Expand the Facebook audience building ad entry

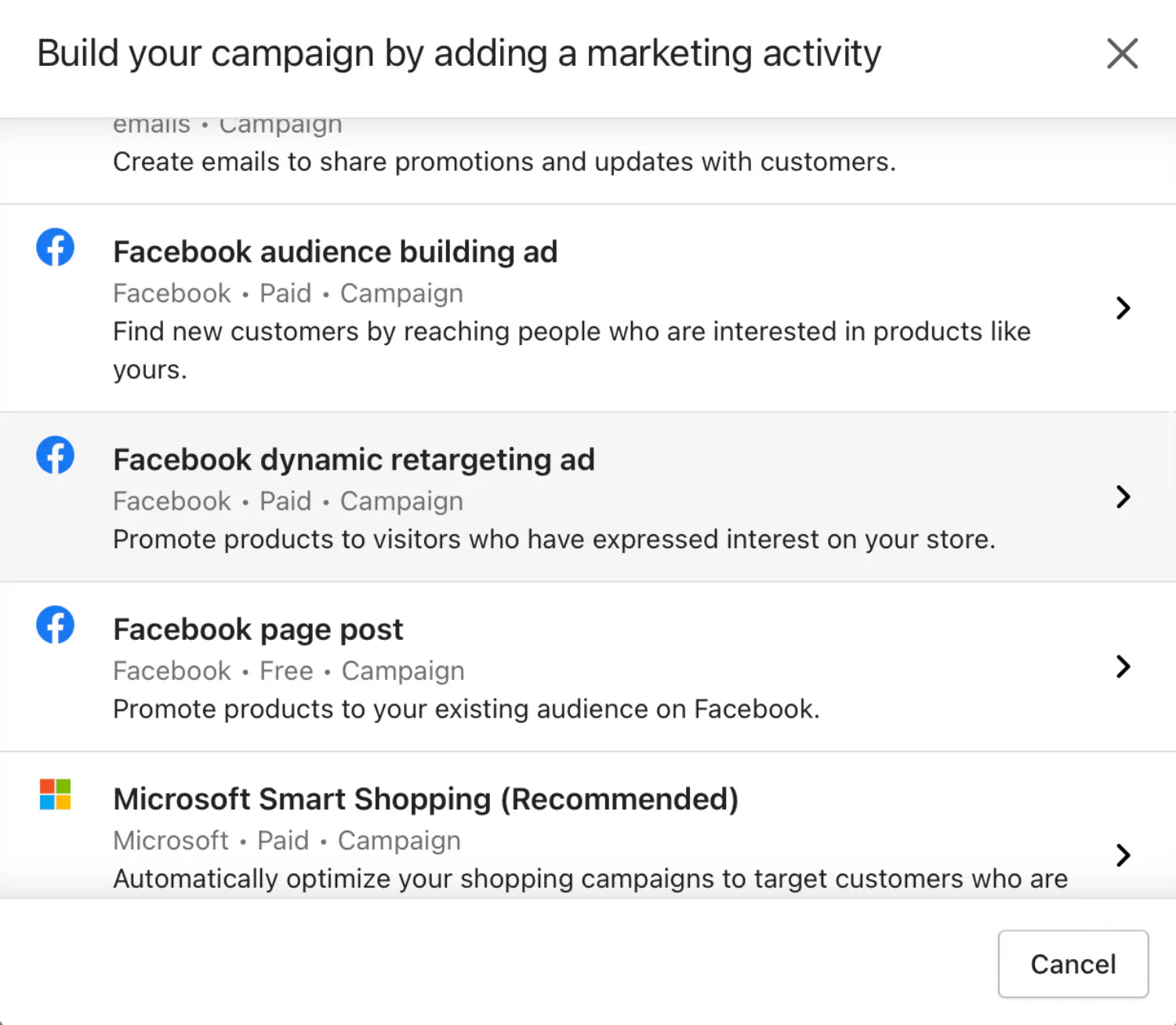[x=1123, y=308]
